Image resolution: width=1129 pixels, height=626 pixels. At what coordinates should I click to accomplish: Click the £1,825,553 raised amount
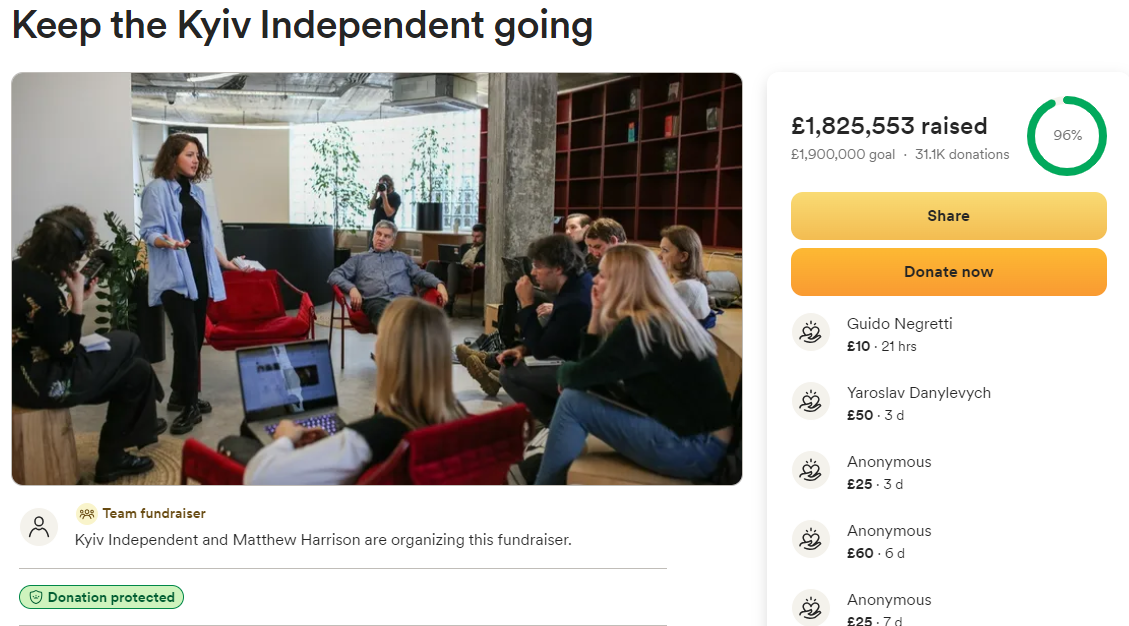(x=889, y=126)
